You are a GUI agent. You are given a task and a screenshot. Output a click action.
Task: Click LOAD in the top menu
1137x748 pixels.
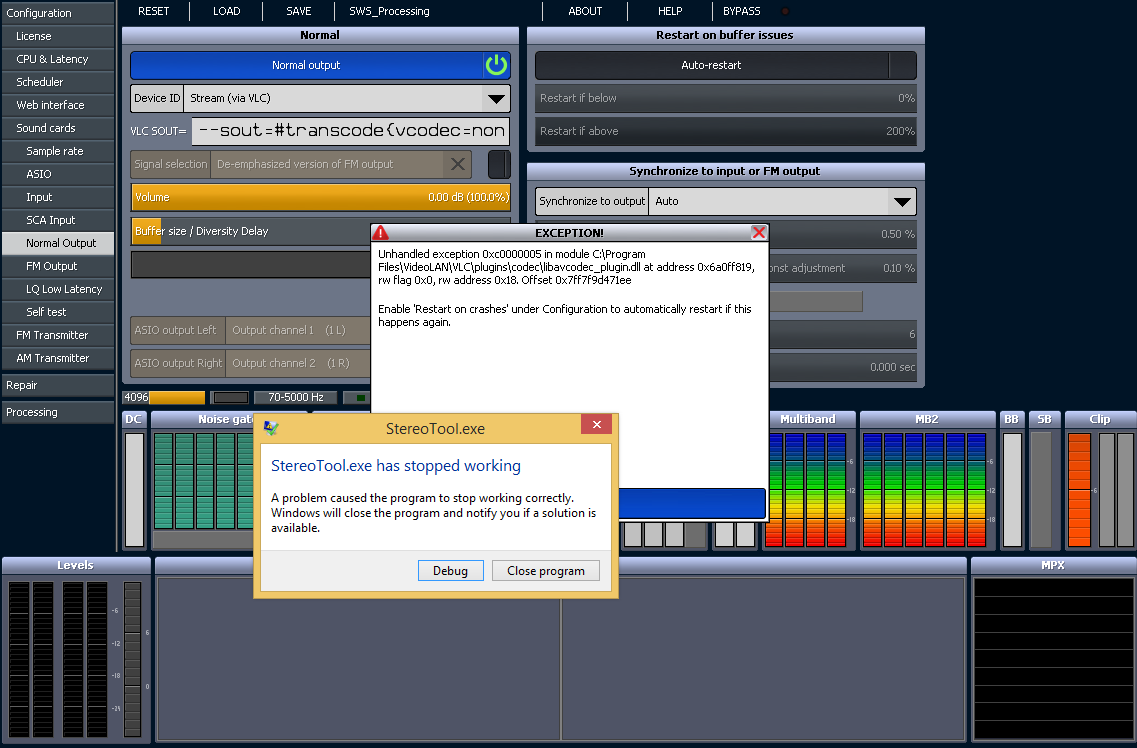tap(226, 12)
